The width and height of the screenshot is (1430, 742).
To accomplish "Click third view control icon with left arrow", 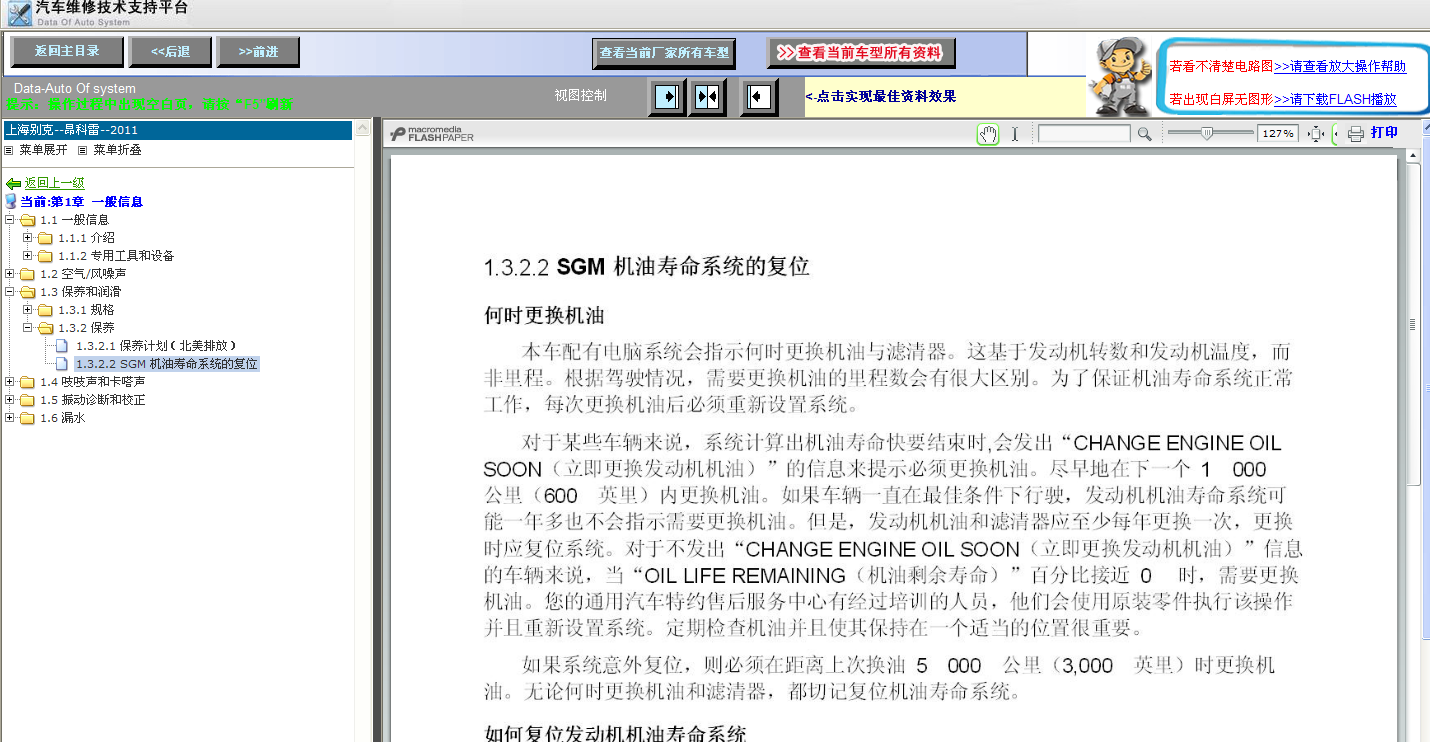I will pyautogui.click(x=759, y=97).
